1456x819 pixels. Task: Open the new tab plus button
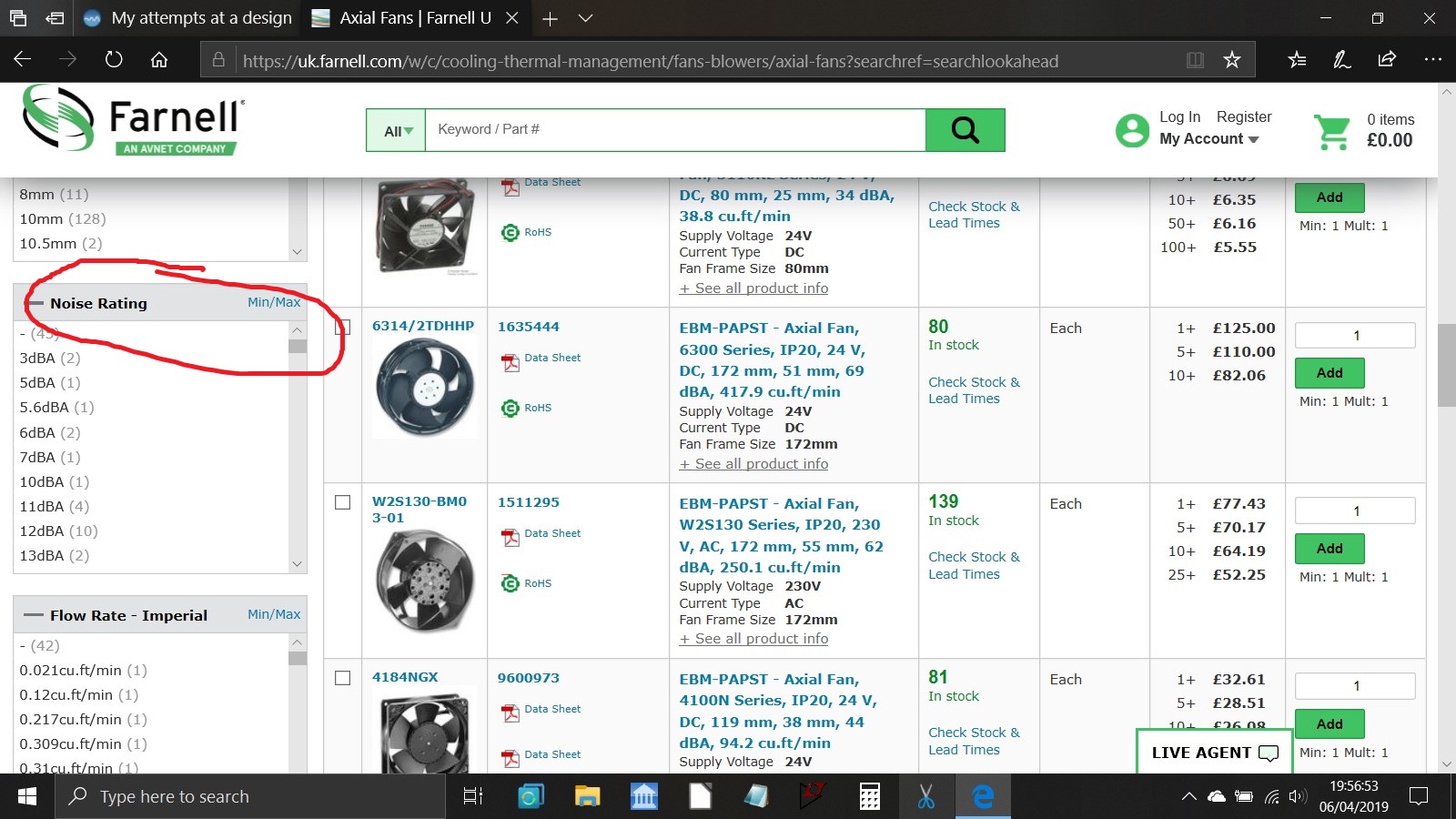coord(550,18)
